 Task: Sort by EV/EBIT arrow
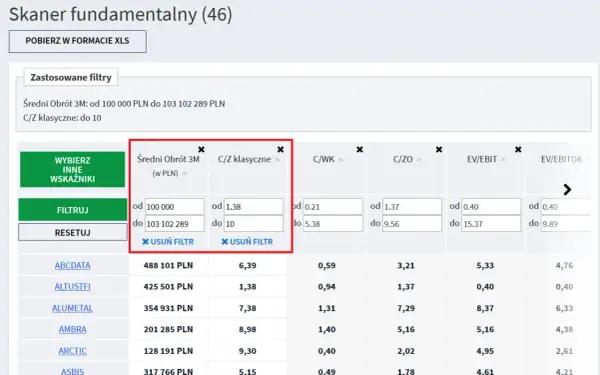click(x=504, y=159)
